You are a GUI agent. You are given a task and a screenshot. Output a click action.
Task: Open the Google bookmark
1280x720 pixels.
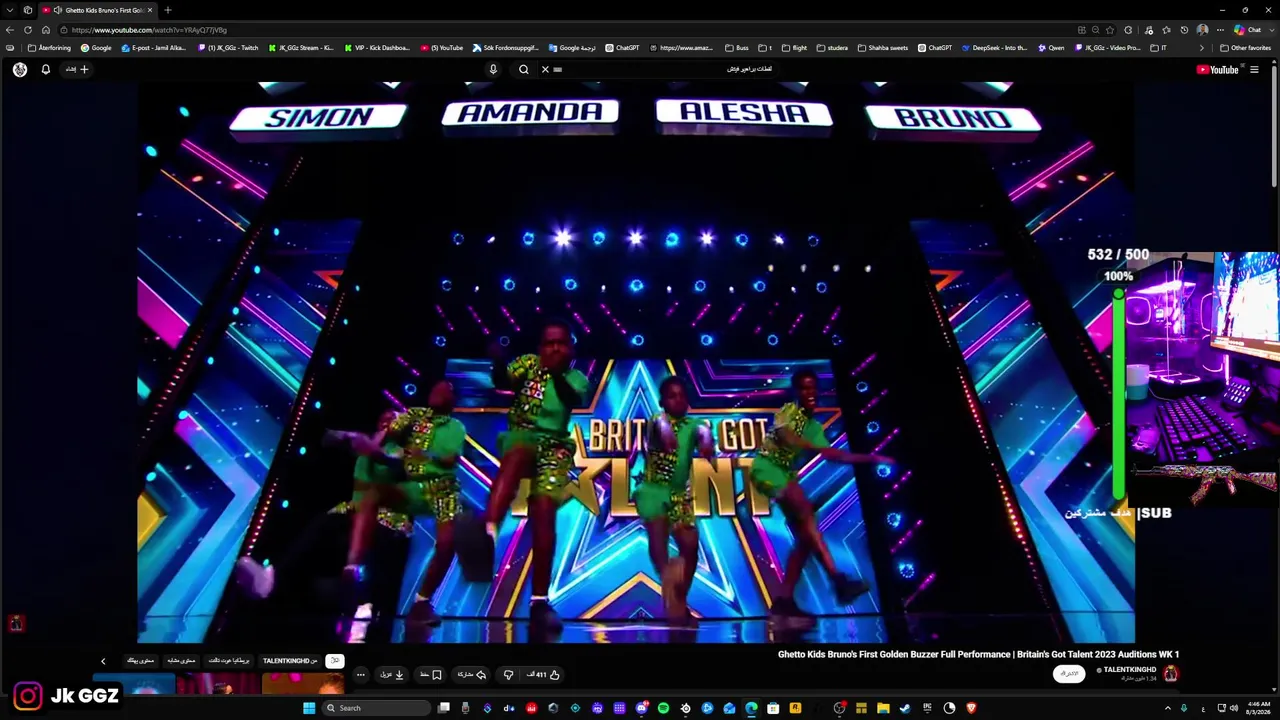pyautogui.click(x=97, y=48)
